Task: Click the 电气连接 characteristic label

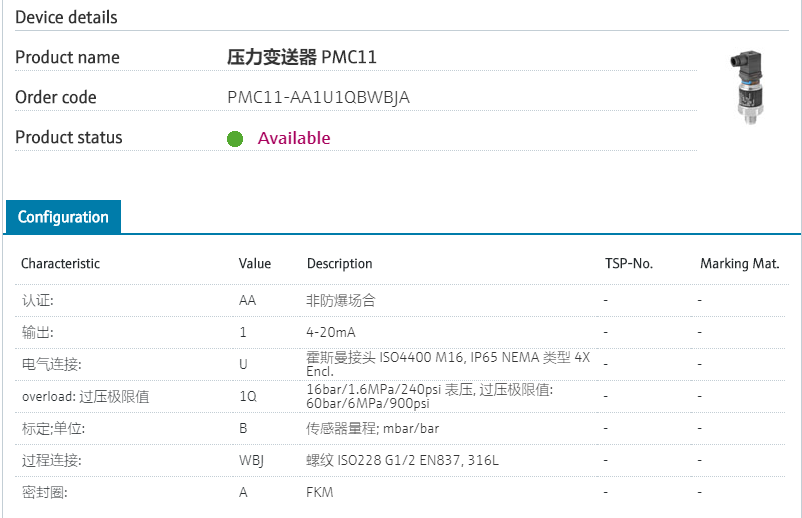Action: pyautogui.click(x=51, y=364)
